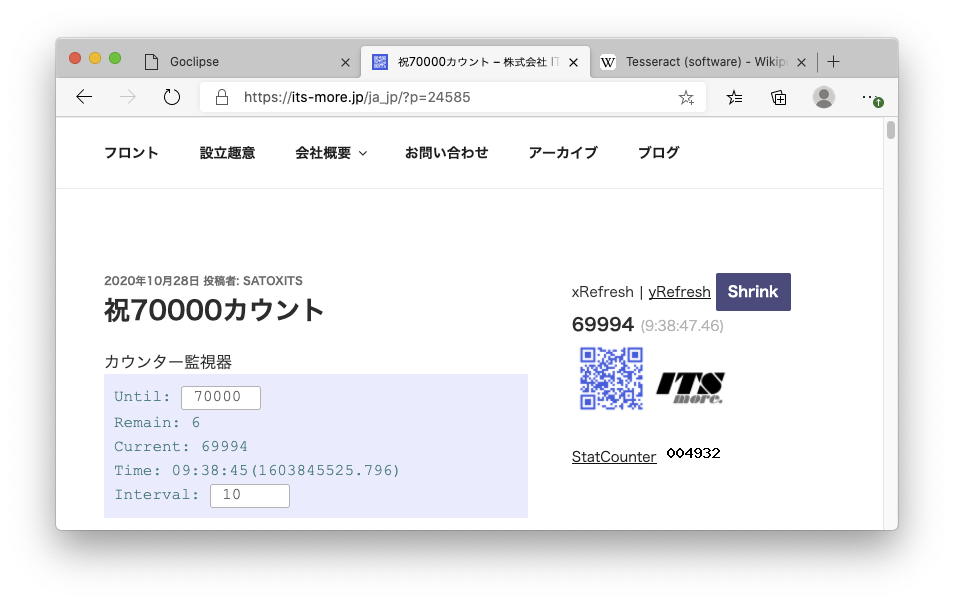Open the browser settings ellipsis menu
The image size is (954, 604).
pos(868,97)
